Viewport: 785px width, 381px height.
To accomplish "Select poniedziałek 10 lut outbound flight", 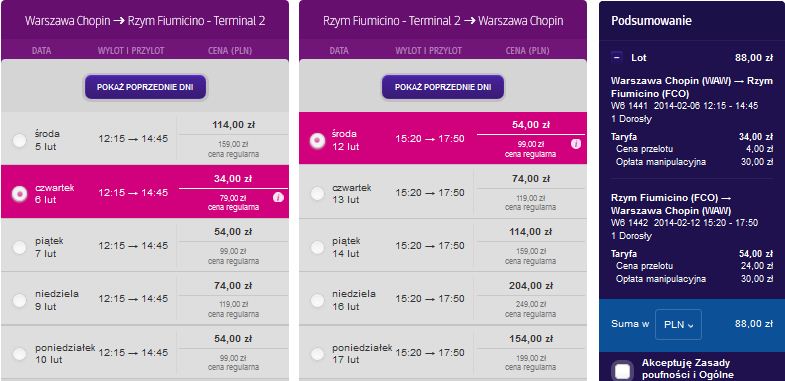I will click(x=20, y=354).
